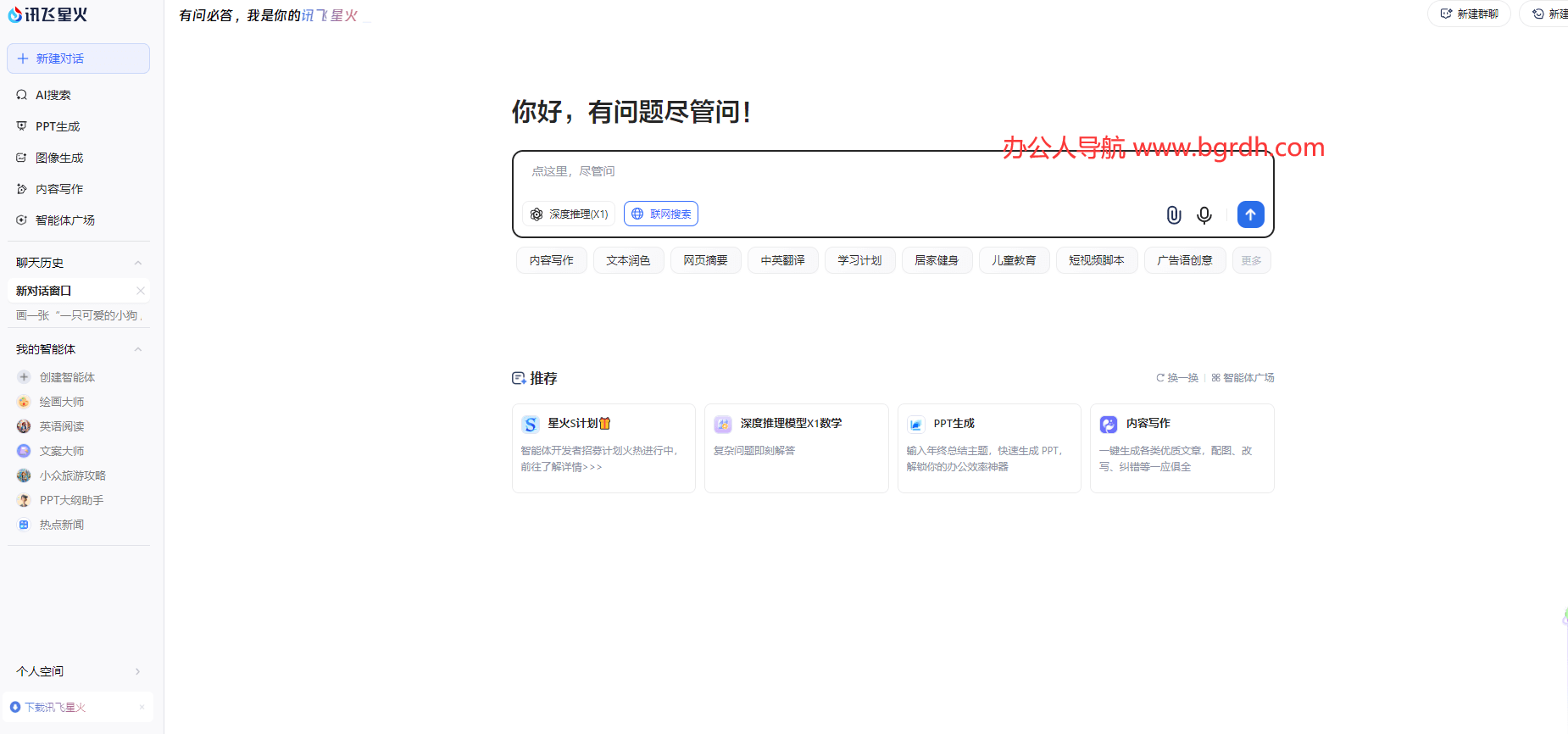The height and width of the screenshot is (734, 1568).
Task: Toggle 深度推理(X1) mode
Action: 569,214
